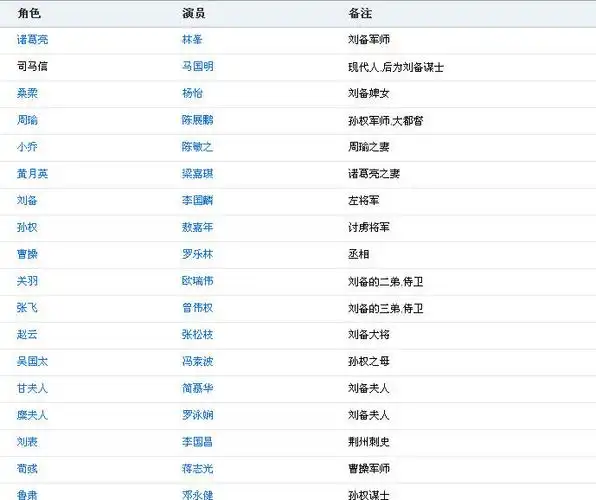Open the 小乔 character link
The height and width of the screenshot is (500, 596).
pyautogui.click(x=27, y=147)
